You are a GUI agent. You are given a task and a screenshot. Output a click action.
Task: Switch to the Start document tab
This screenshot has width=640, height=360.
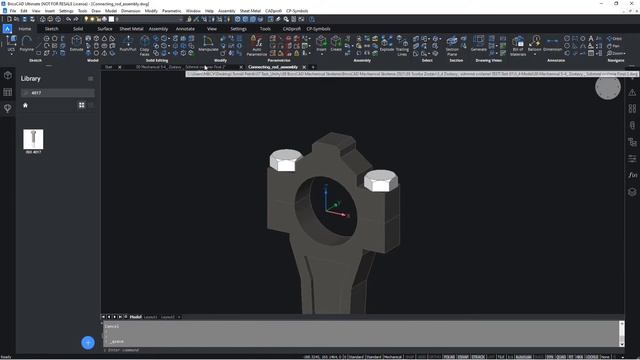[x=109, y=67]
